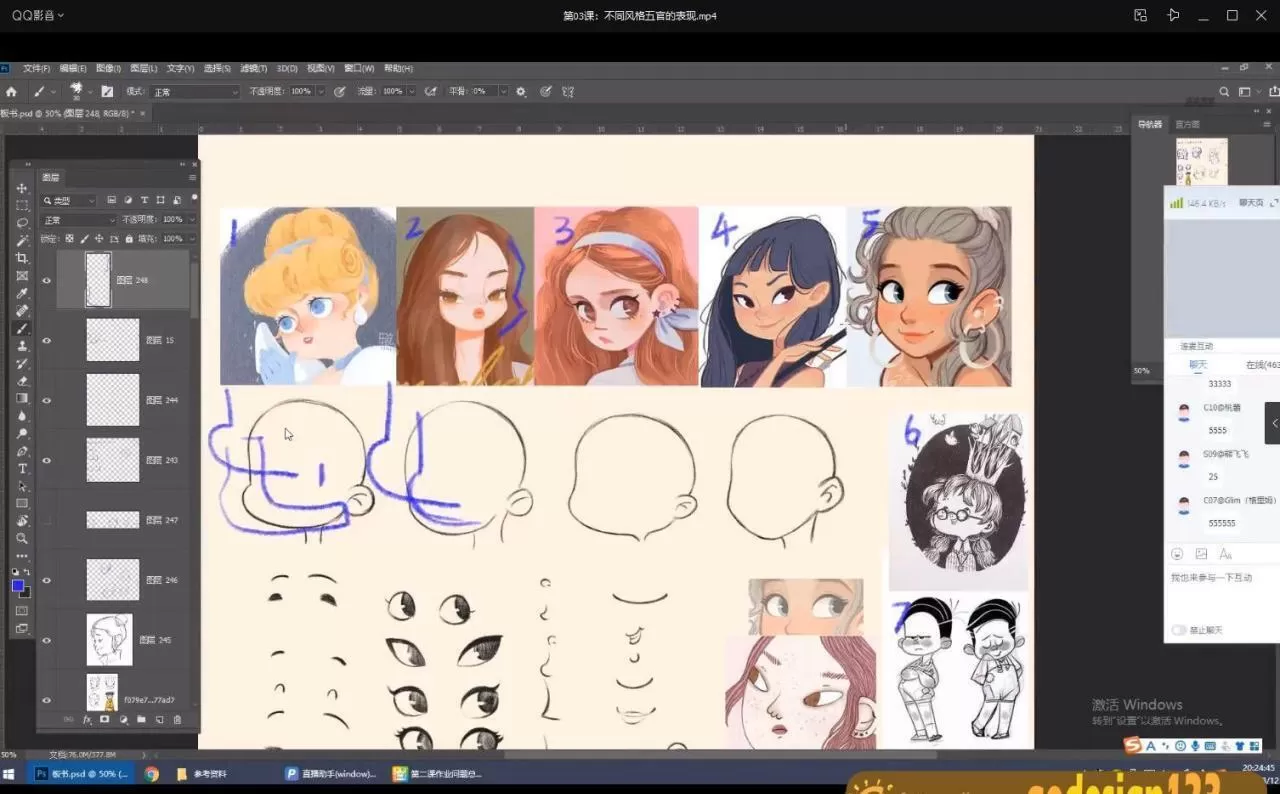Open the brush settings gear in options bar
The image size is (1280, 794).
pyautogui.click(x=520, y=91)
